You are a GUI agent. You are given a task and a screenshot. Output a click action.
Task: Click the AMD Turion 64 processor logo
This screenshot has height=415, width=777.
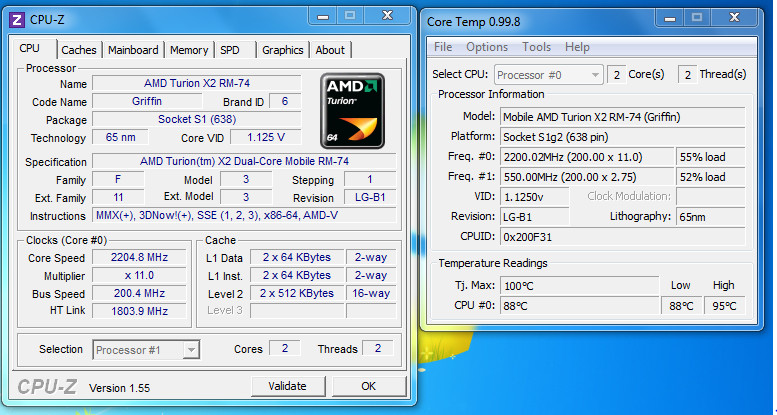click(x=352, y=111)
